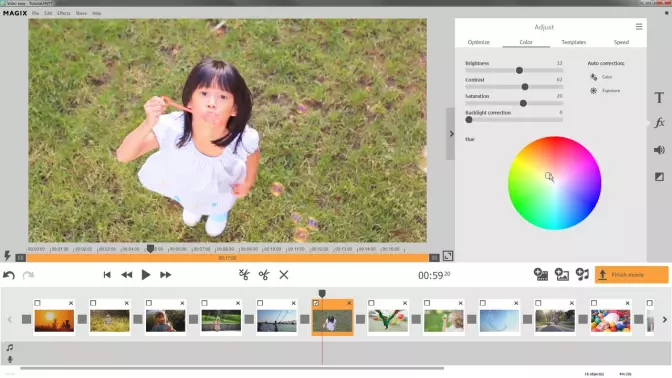
Task: Open the fx effects panel
Action: [659, 123]
